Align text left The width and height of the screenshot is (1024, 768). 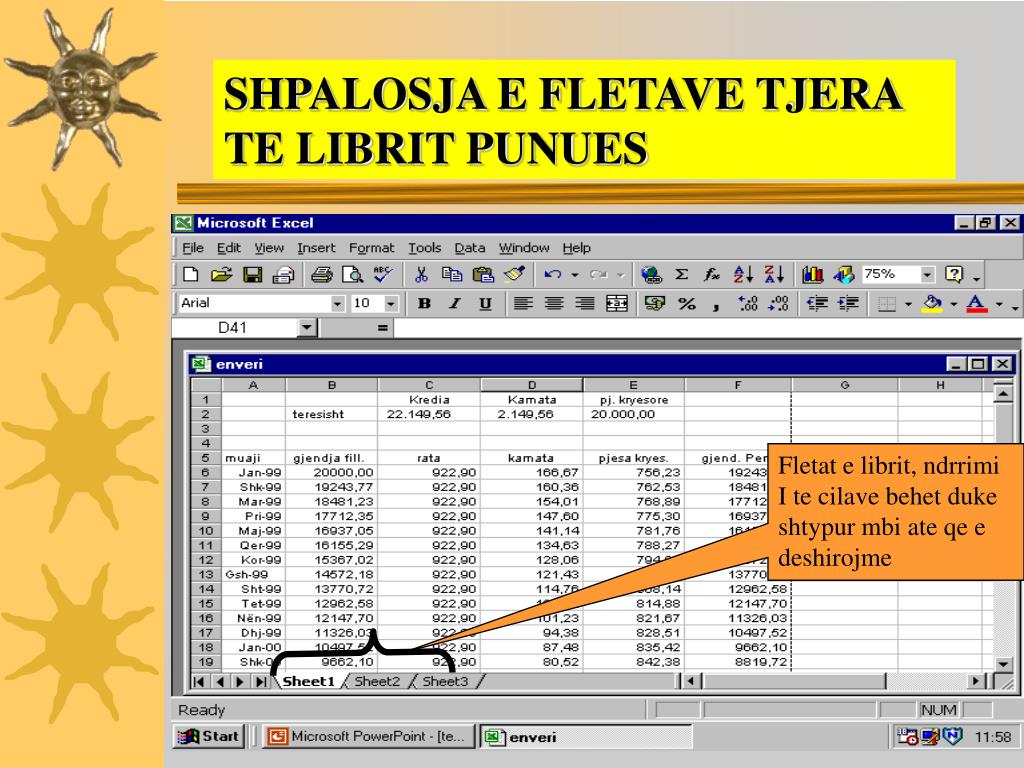tap(522, 303)
